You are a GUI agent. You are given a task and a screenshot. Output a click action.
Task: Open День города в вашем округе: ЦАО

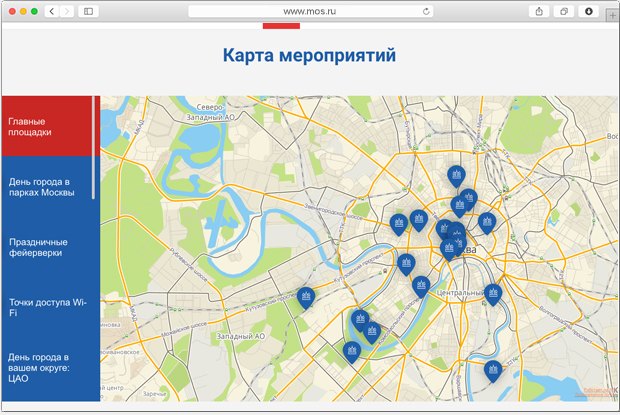(x=47, y=367)
